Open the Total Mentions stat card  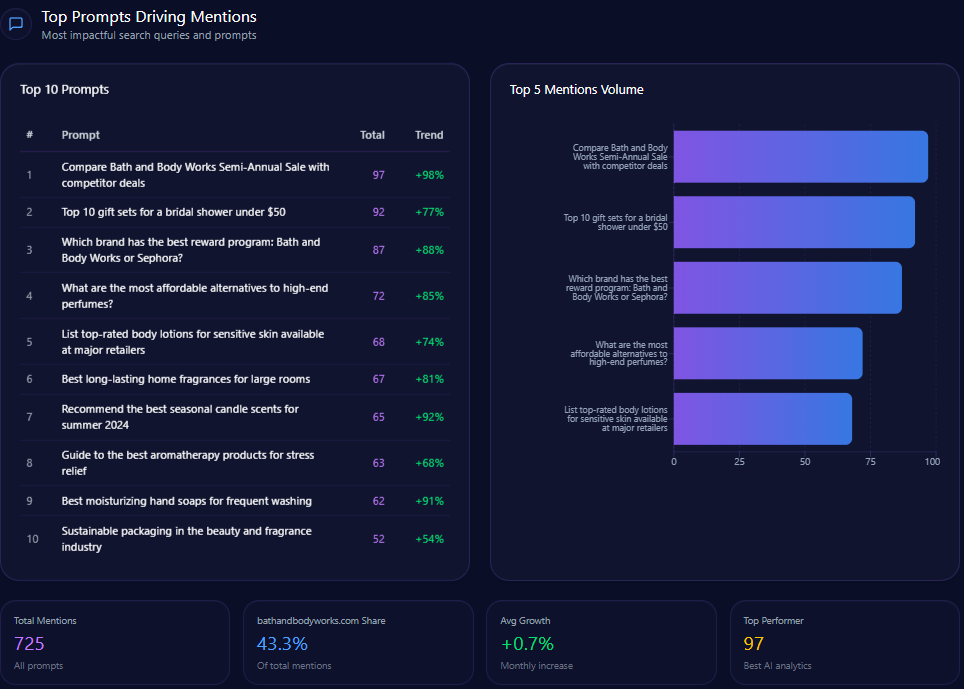[116, 642]
